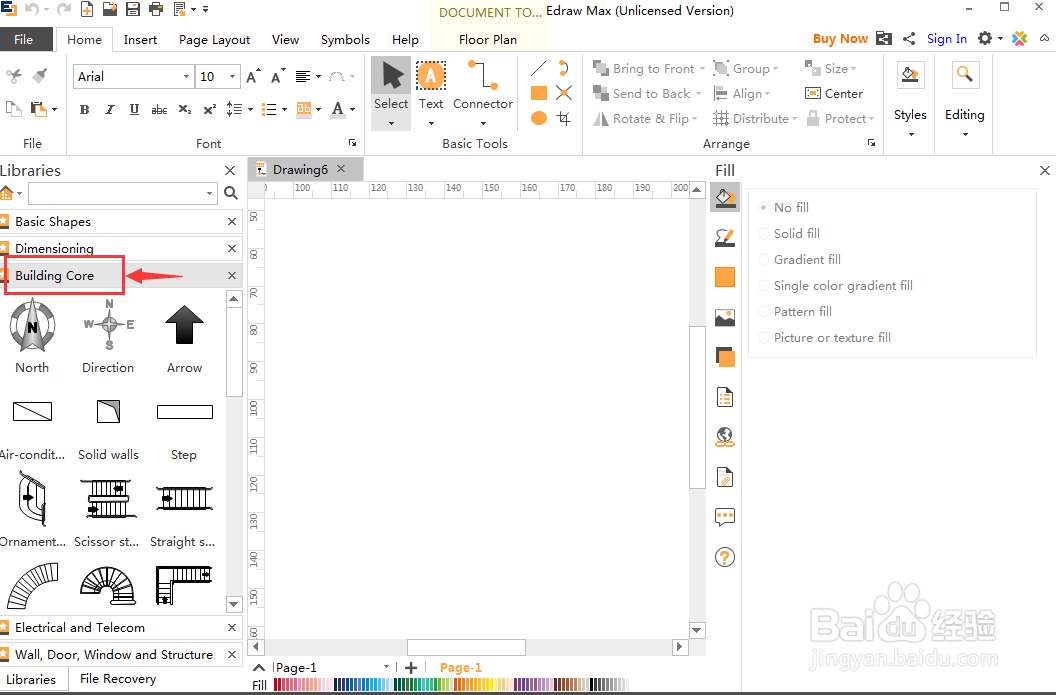The width and height of the screenshot is (1056, 695).
Task: Open the Shadow panel icon
Action: [725, 358]
